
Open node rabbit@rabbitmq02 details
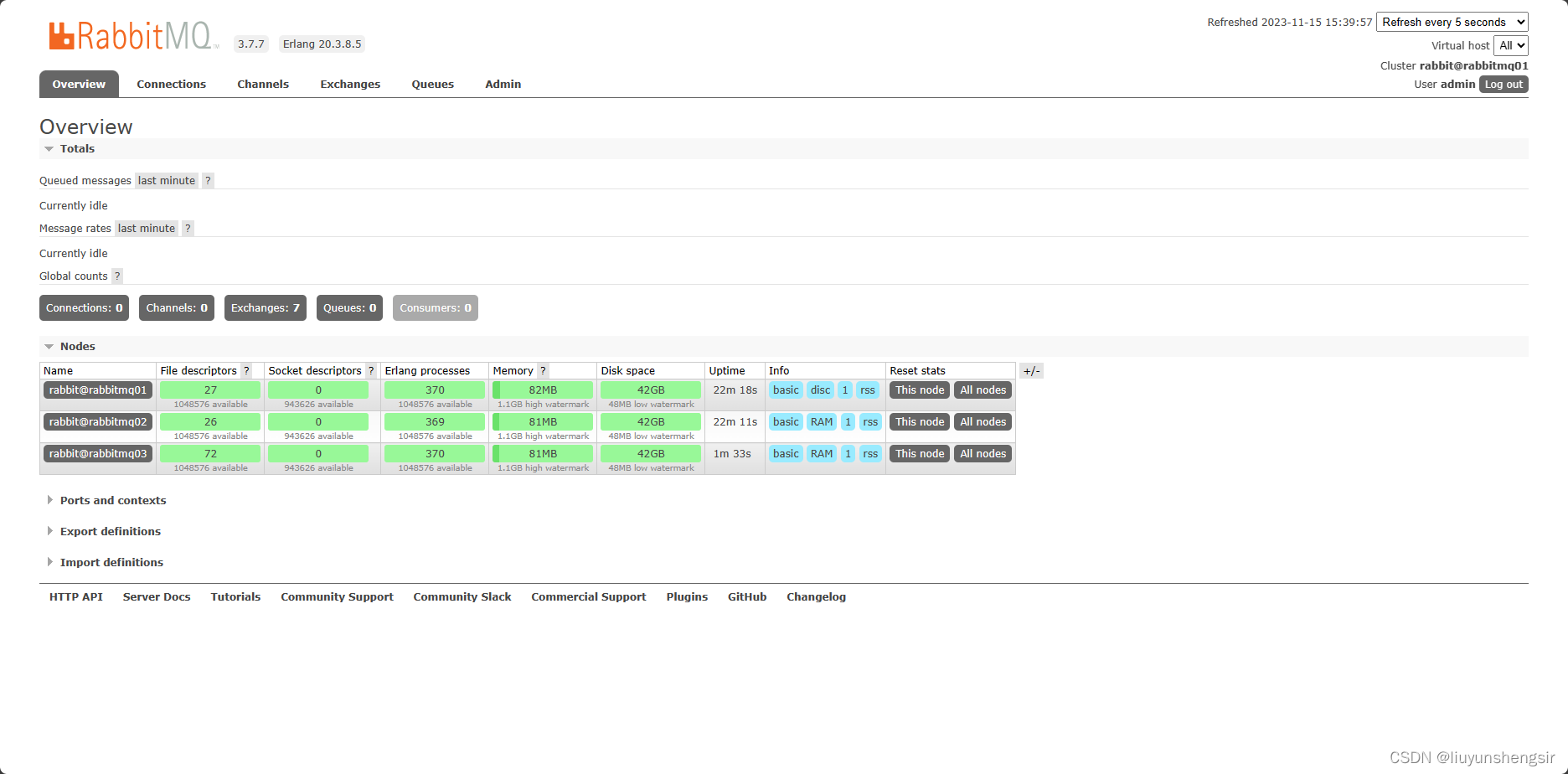coord(98,421)
